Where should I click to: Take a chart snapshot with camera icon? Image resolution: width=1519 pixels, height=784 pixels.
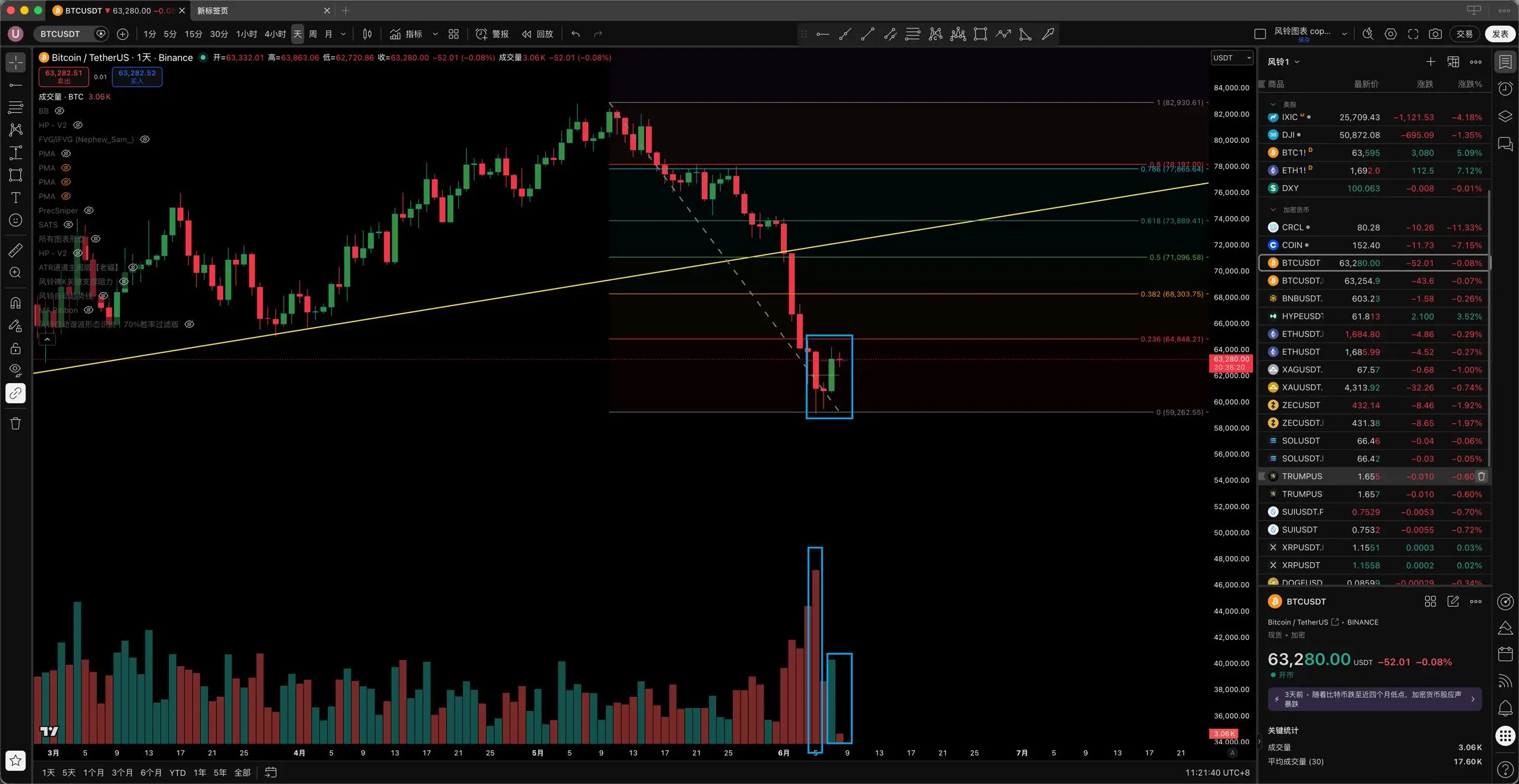[x=1435, y=34]
